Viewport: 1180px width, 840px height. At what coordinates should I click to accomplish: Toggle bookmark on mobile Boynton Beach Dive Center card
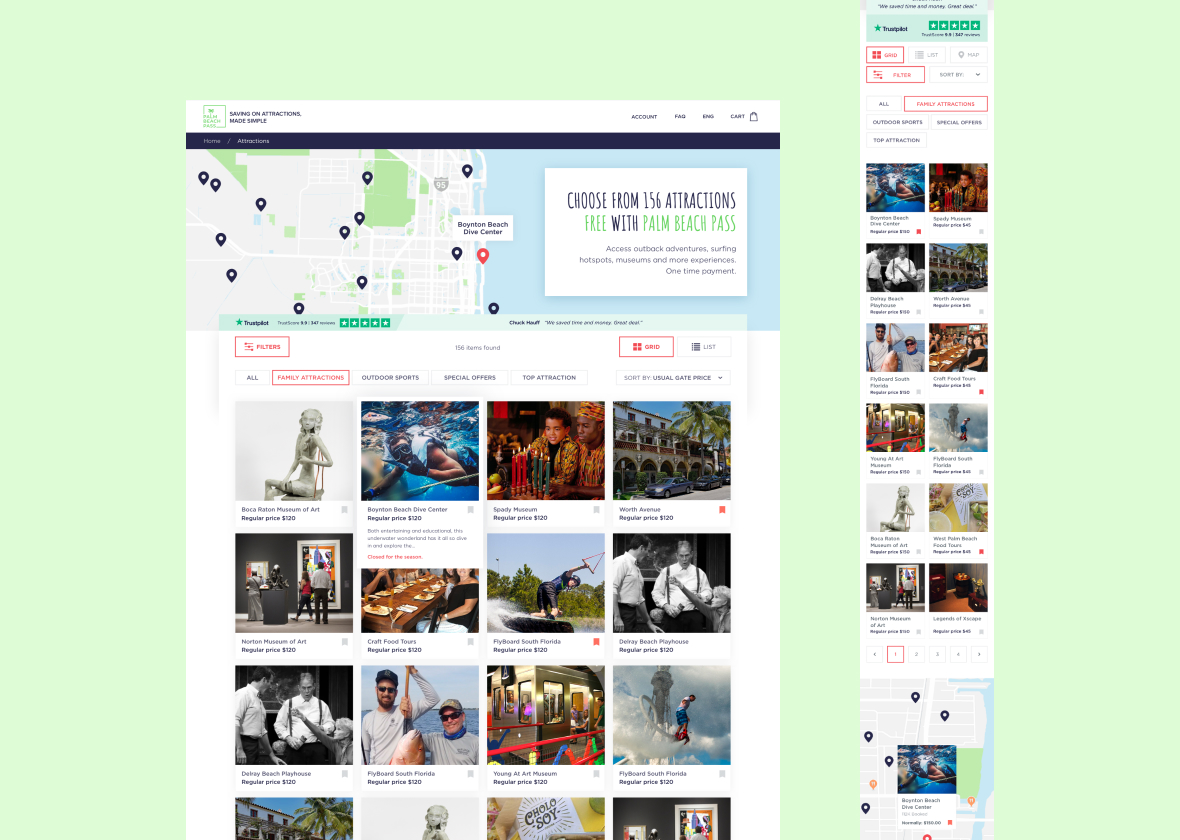919,231
